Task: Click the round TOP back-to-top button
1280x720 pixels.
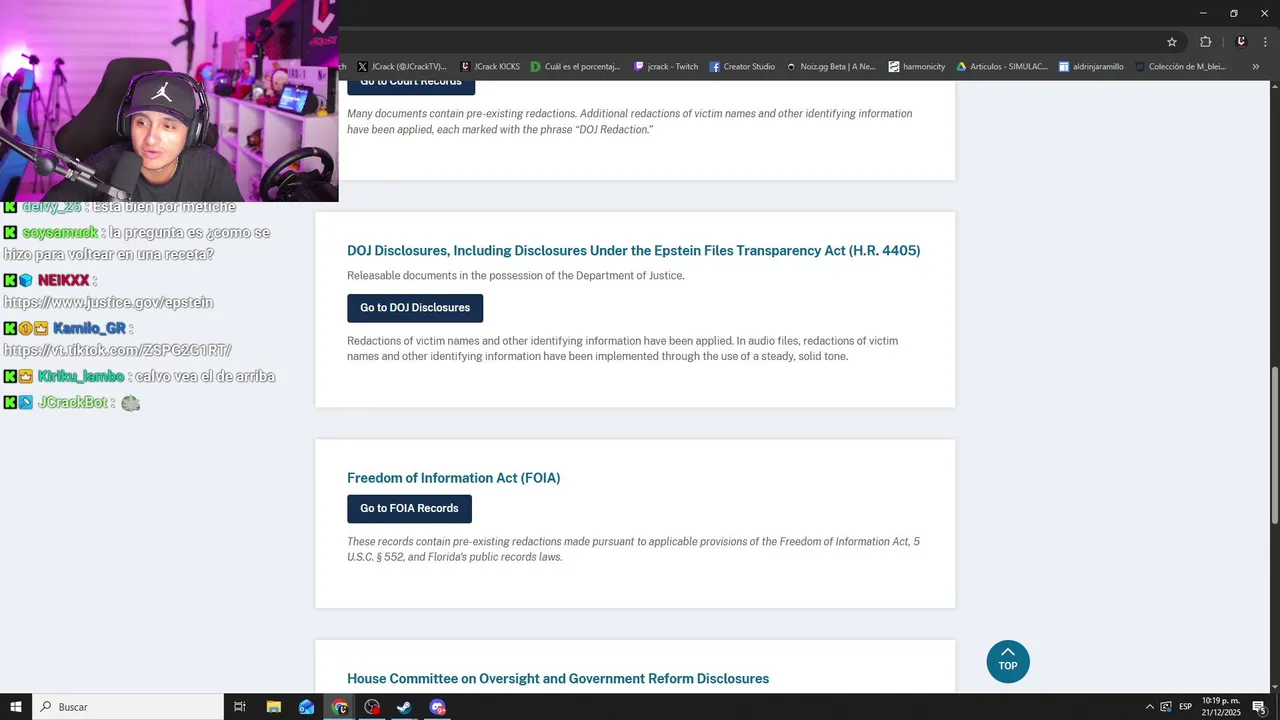Action: pos(1008,662)
